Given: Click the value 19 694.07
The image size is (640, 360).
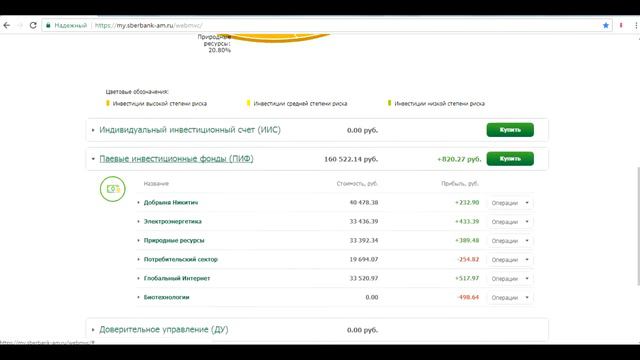Looking at the screenshot, I should pos(364,260).
